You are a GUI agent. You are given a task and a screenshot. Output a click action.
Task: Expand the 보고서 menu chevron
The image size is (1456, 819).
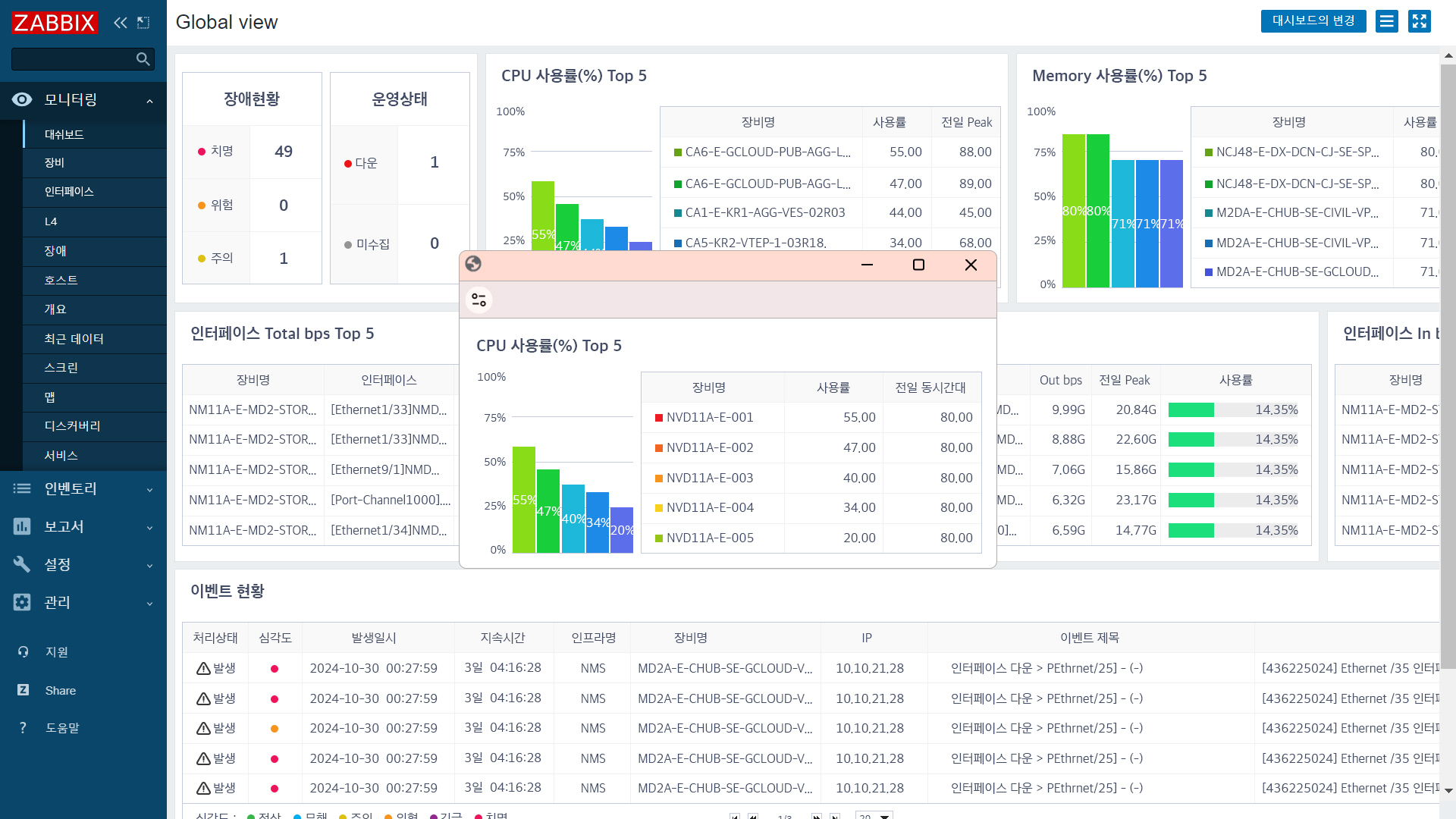coord(149,528)
